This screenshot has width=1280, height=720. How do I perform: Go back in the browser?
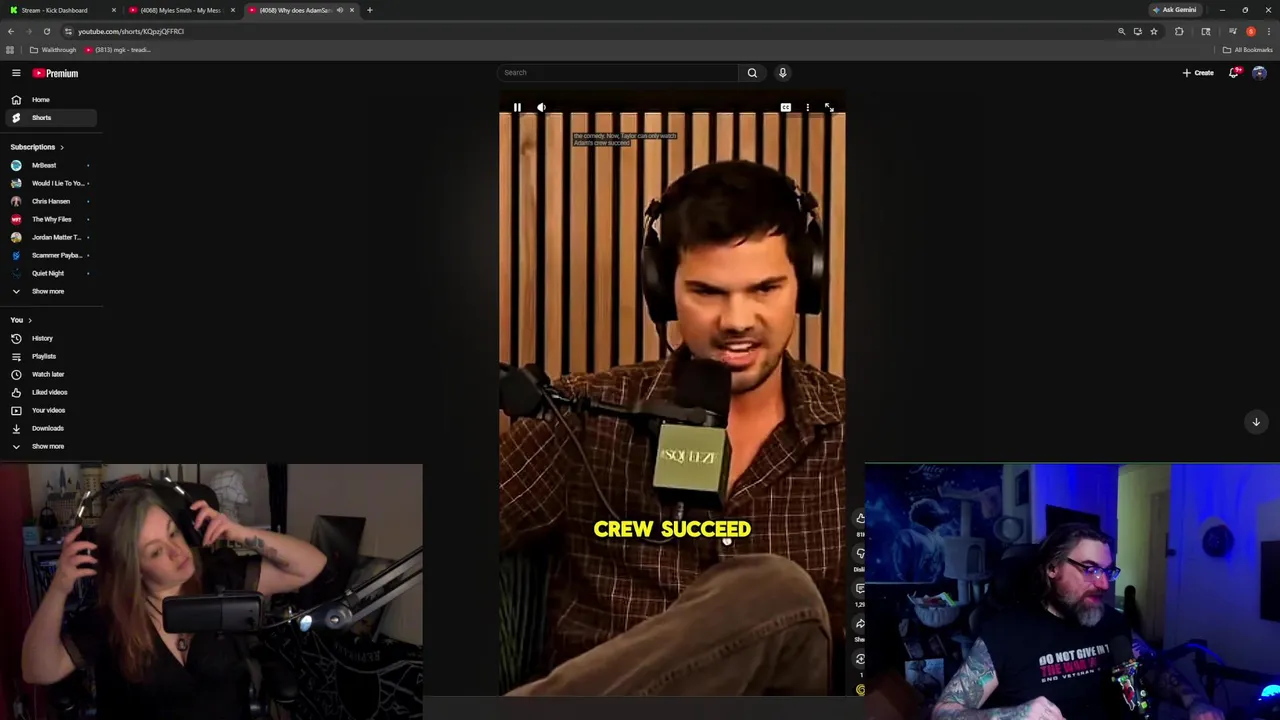click(x=11, y=31)
